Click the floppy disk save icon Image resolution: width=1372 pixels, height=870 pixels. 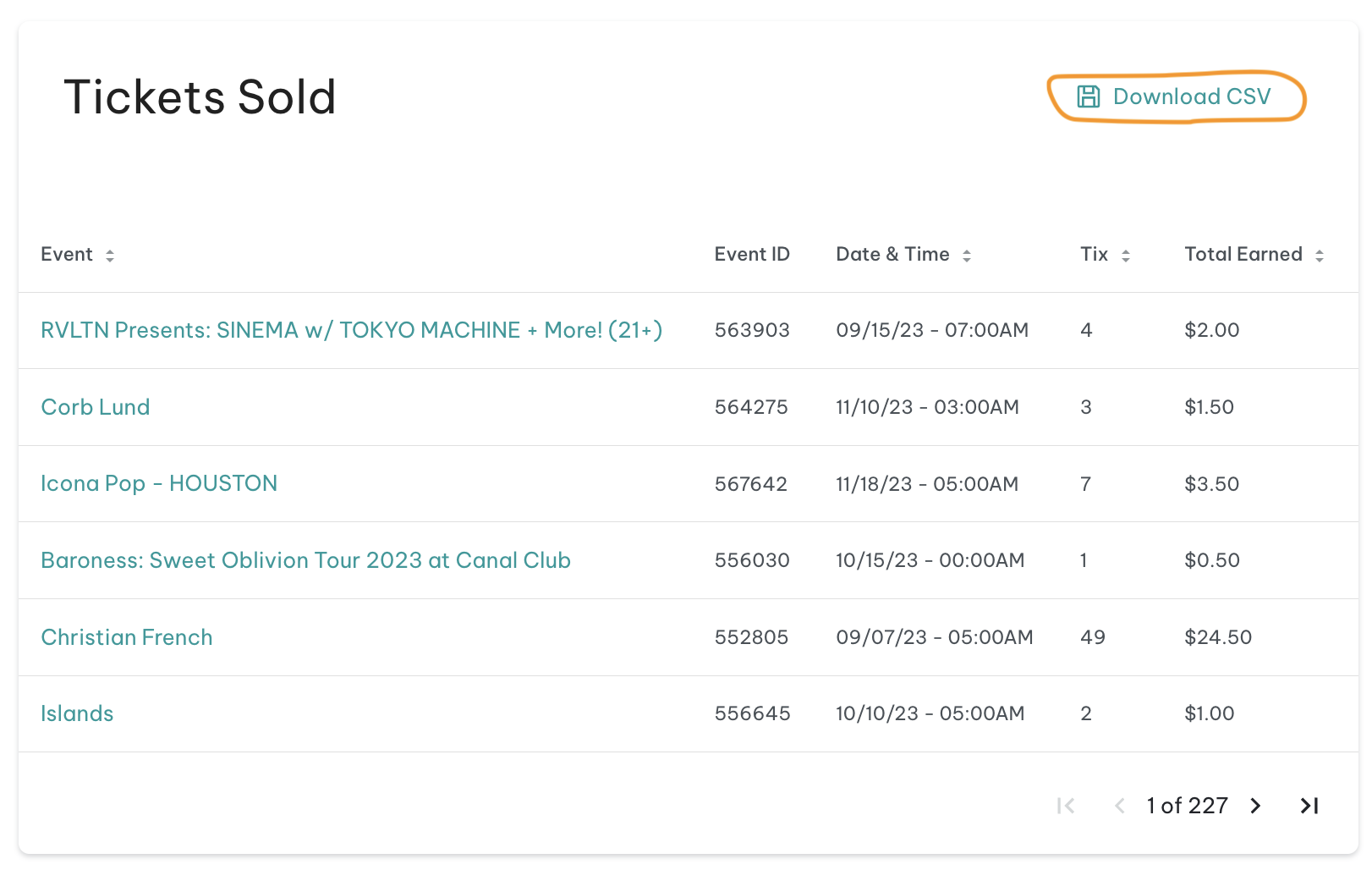pos(1089,96)
